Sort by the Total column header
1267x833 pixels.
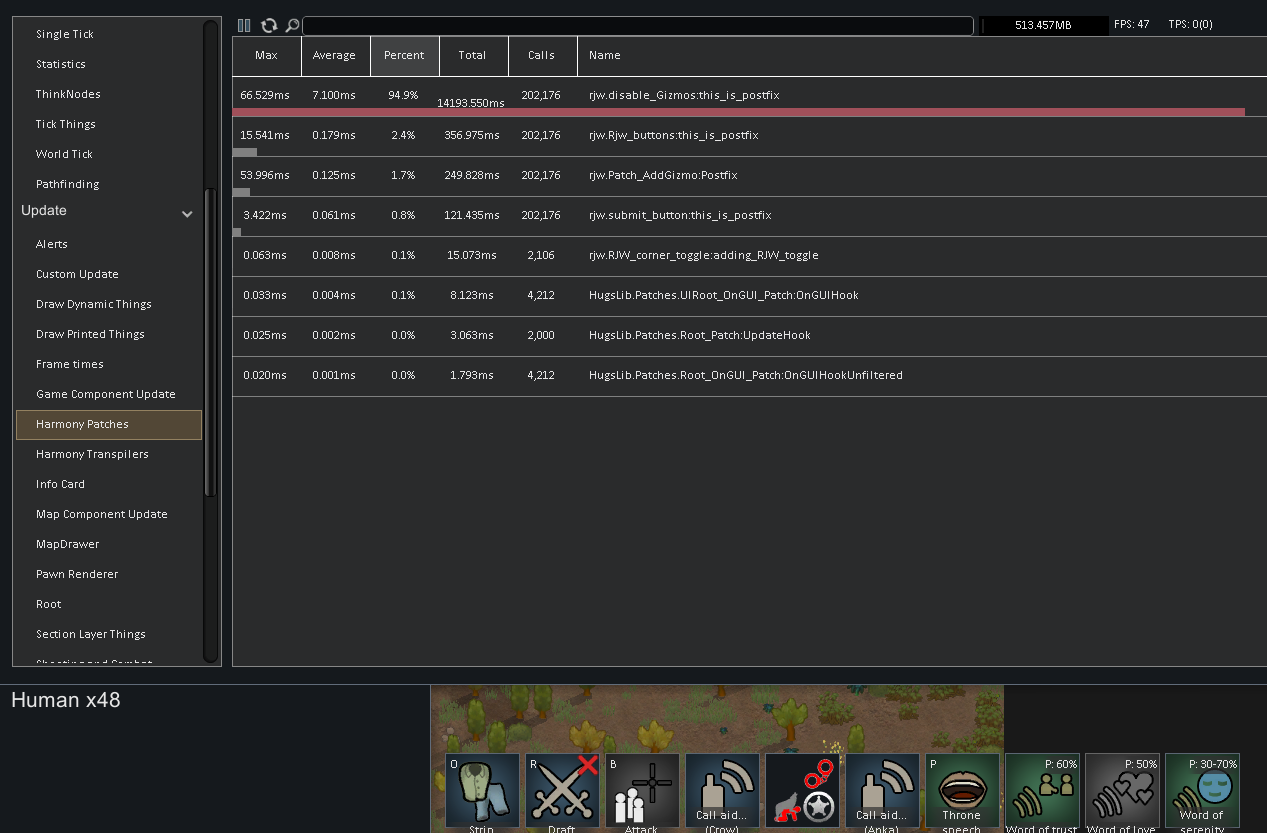tap(473, 56)
